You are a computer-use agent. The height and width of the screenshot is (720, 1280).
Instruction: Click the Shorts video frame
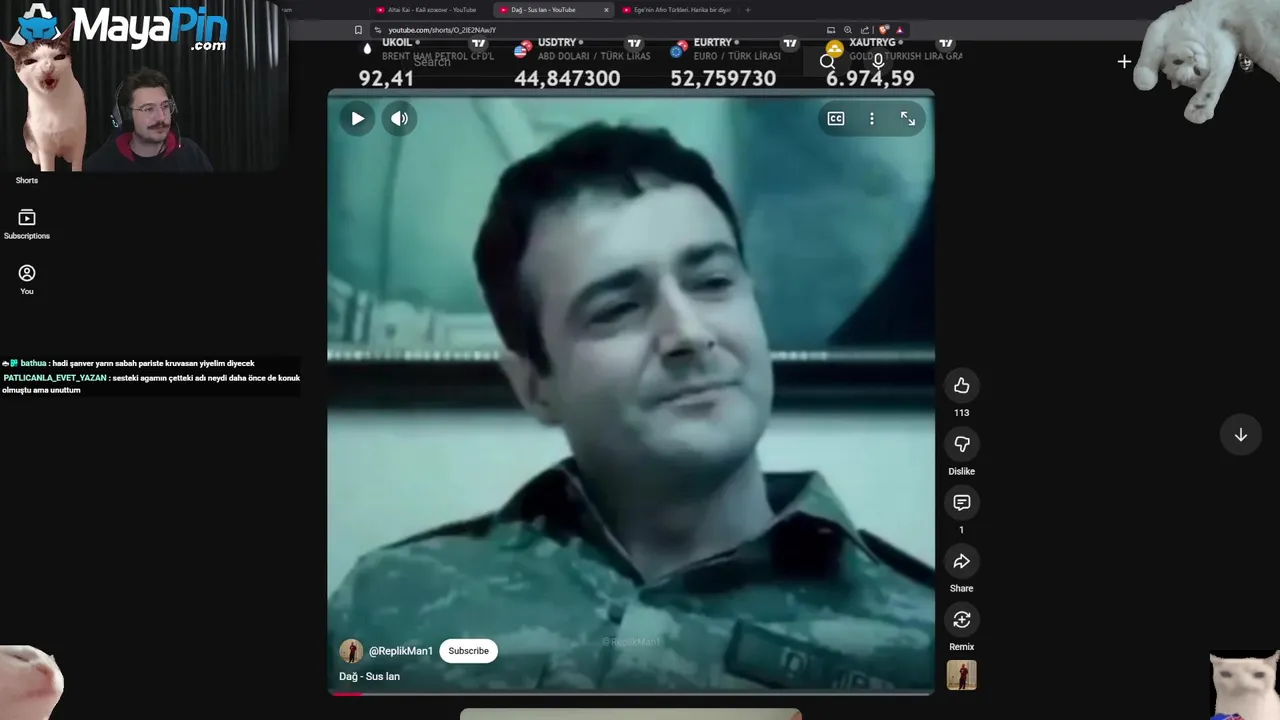click(x=631, y=392)
